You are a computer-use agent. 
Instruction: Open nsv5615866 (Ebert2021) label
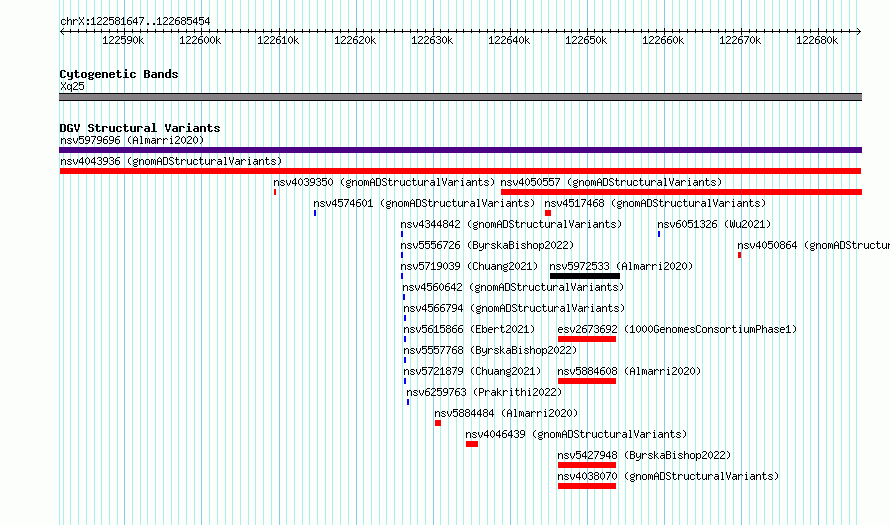tap(469, 329)
